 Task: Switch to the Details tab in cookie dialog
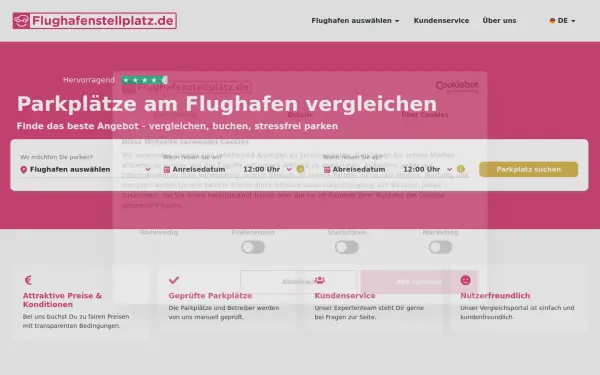300,114
